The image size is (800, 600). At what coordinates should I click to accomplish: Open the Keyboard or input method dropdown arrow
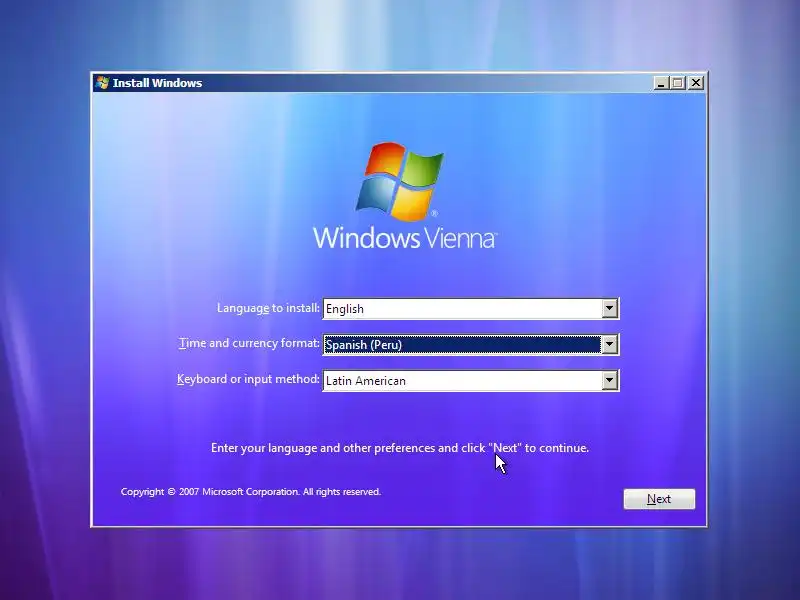pos(609,381)
